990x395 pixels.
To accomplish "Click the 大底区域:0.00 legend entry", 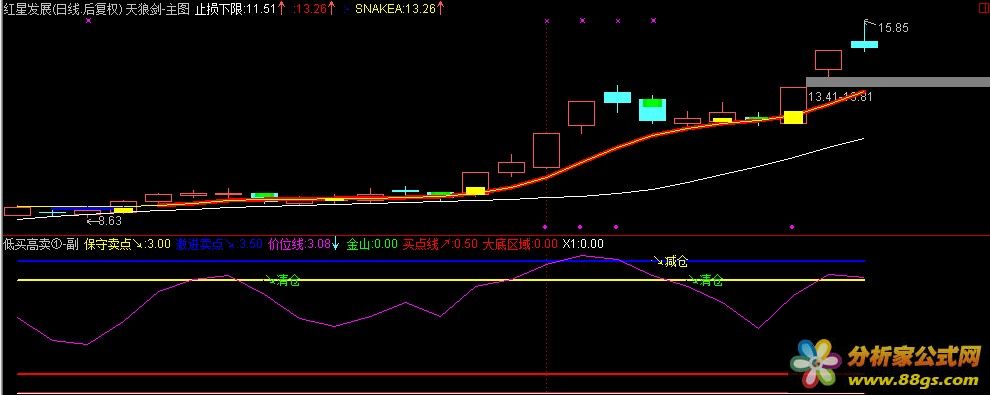I will (520, 244).
